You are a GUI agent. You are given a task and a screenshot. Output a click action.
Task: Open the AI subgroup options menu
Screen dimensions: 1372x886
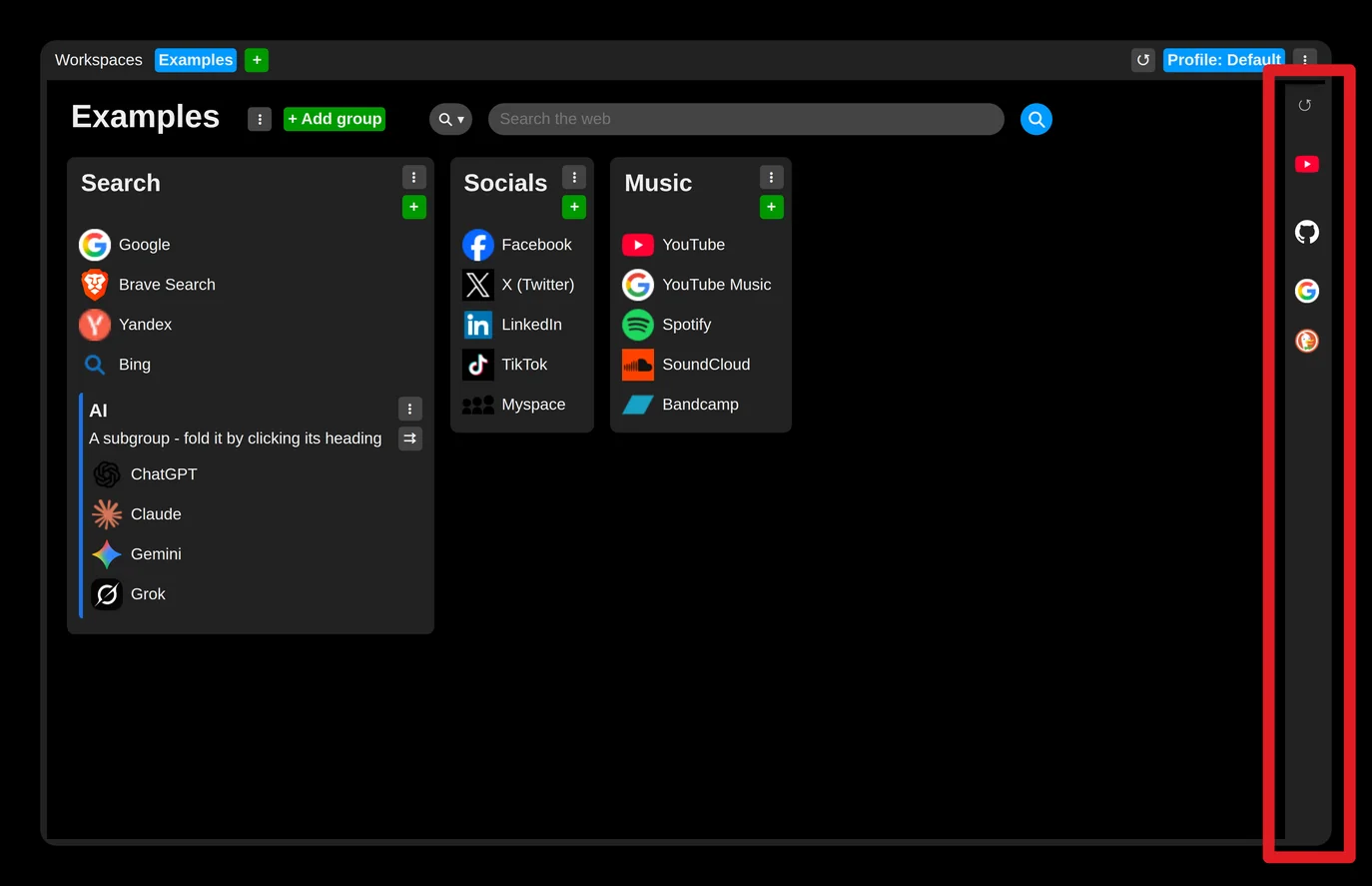410,409
